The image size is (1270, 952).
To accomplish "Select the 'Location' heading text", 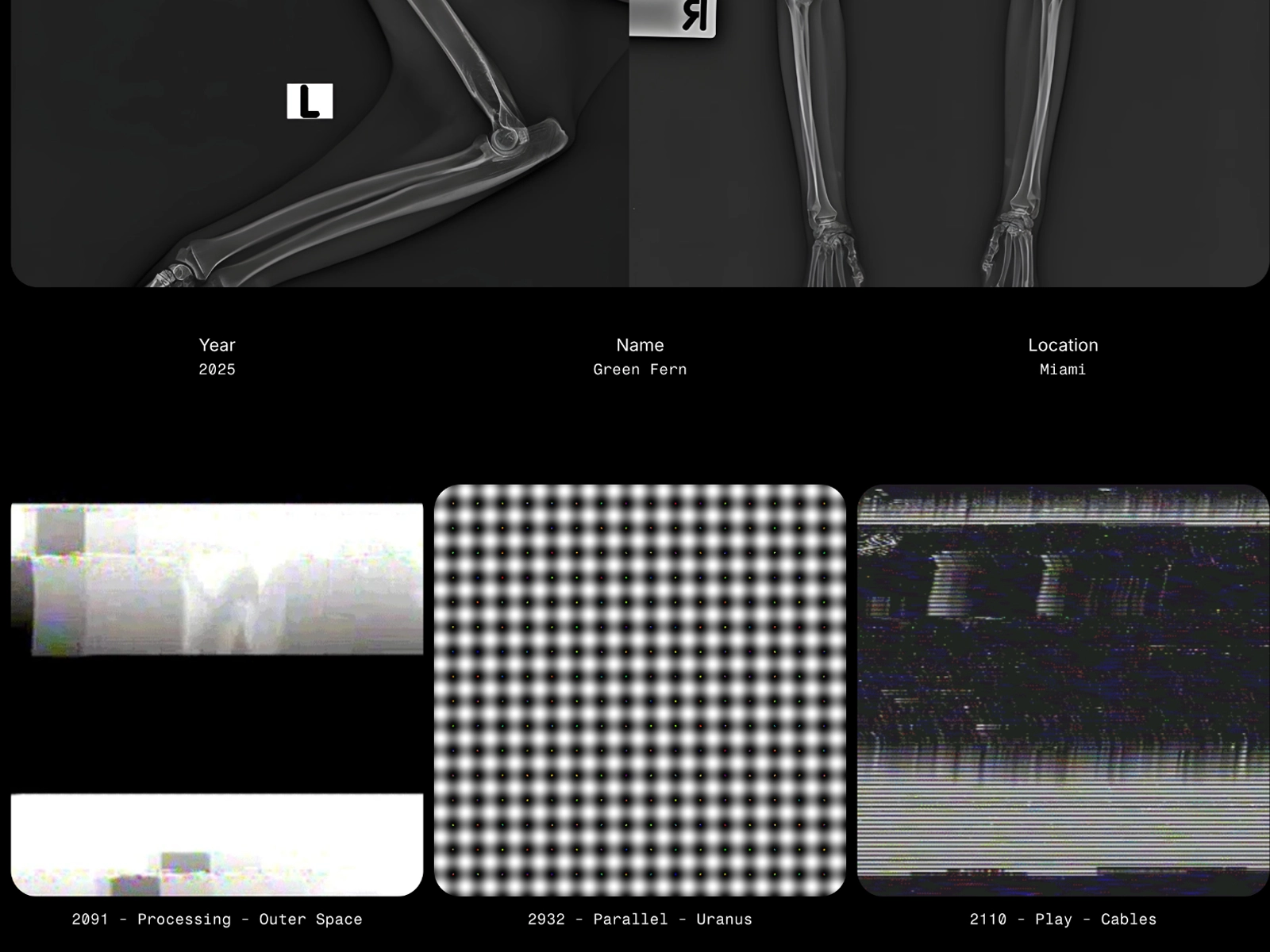I will [x=1063, y=345].
